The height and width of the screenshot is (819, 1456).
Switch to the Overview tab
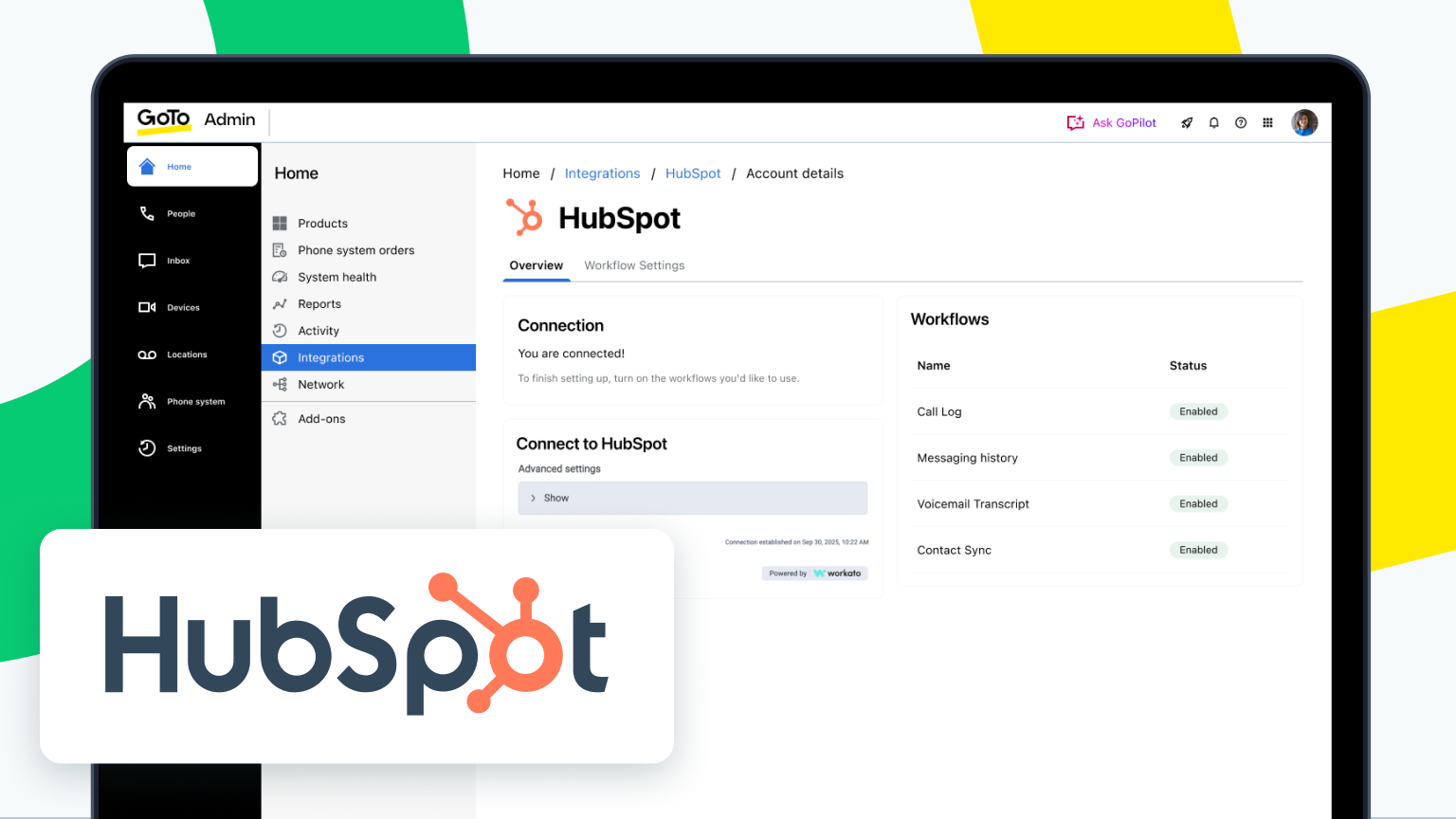pos(537,265)
